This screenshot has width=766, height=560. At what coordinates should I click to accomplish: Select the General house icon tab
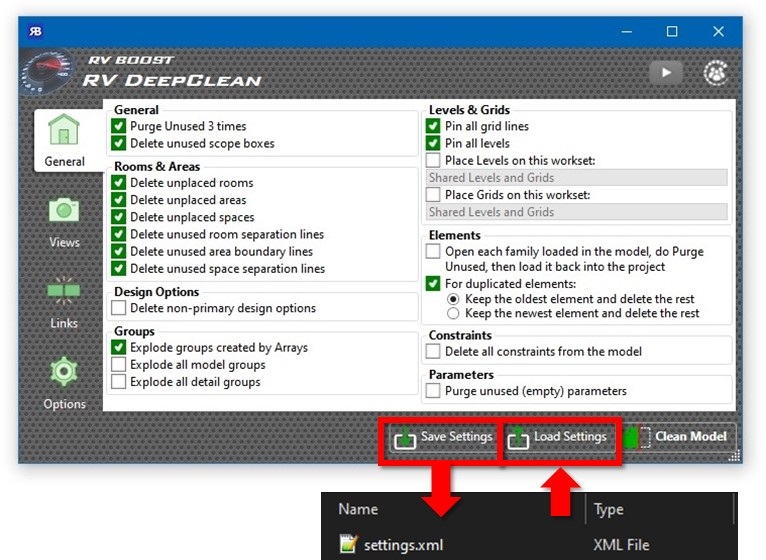[64, 140]
